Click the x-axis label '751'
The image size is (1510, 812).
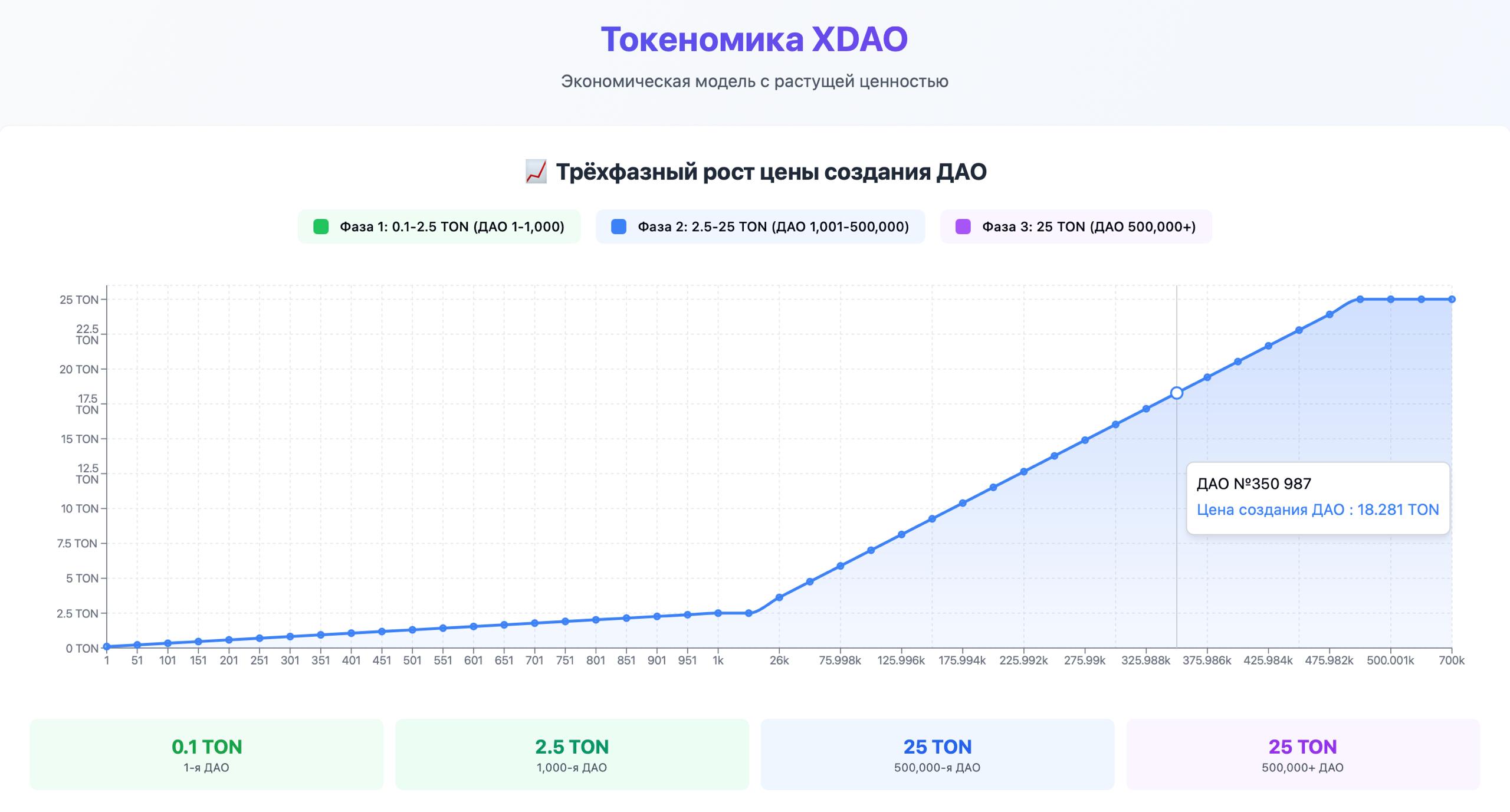[x=565, y=660]
